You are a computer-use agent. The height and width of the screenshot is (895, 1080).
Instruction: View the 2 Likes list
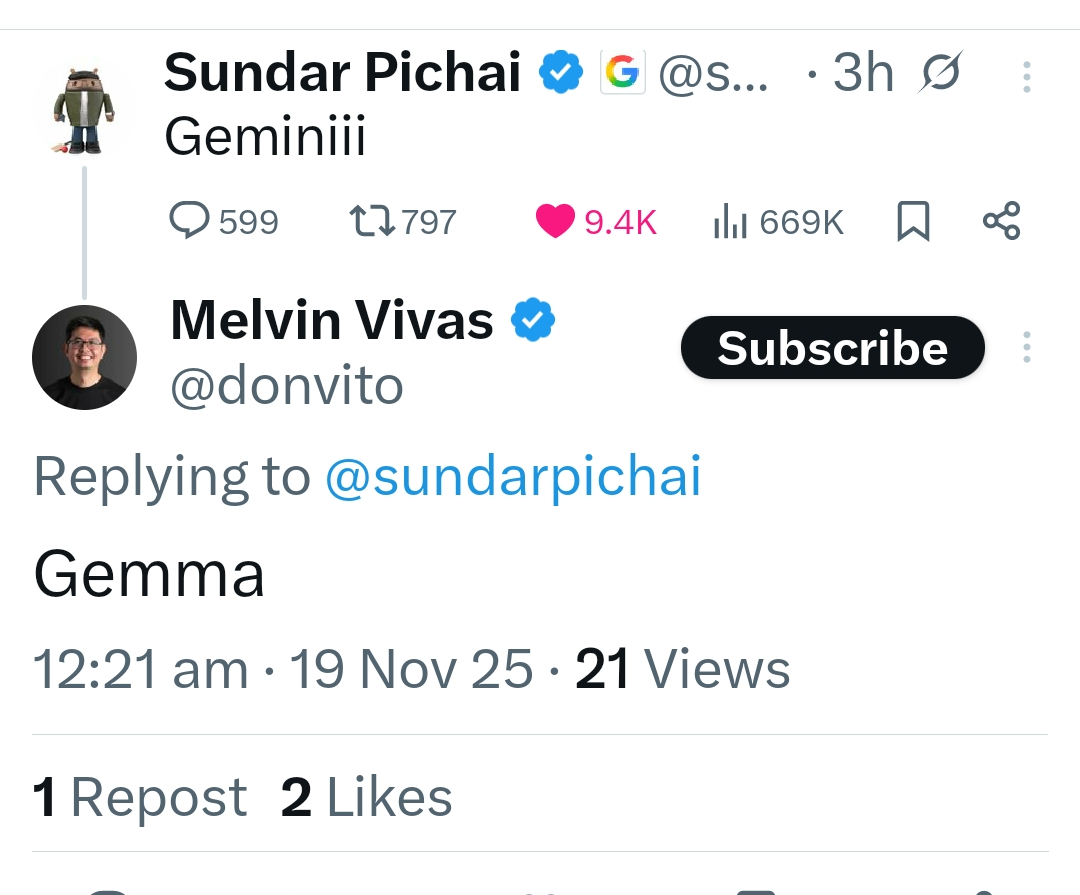(x=366, y=797)
